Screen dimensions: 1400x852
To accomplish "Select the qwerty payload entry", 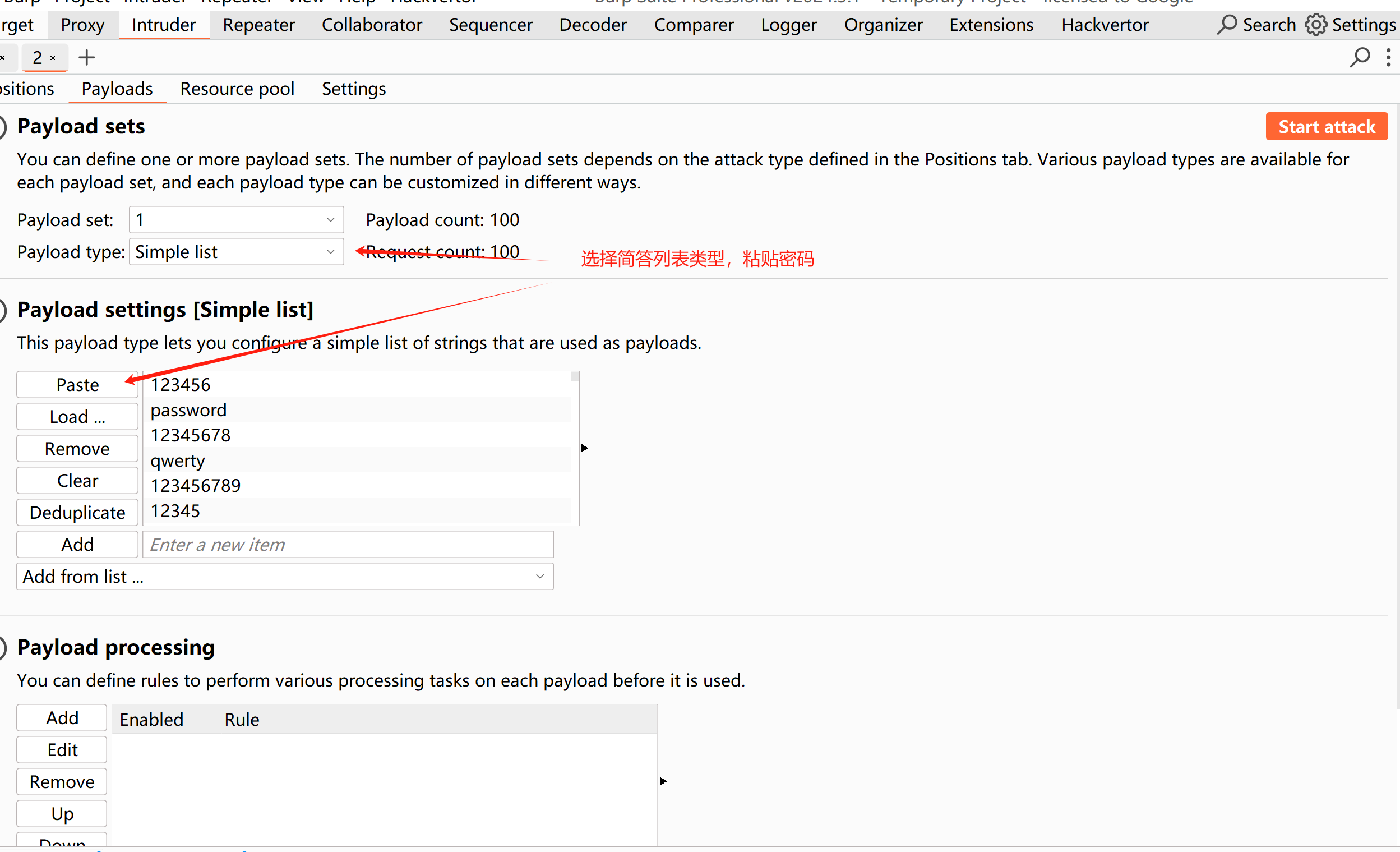I will pyautogui.click(x=177, y=460).
